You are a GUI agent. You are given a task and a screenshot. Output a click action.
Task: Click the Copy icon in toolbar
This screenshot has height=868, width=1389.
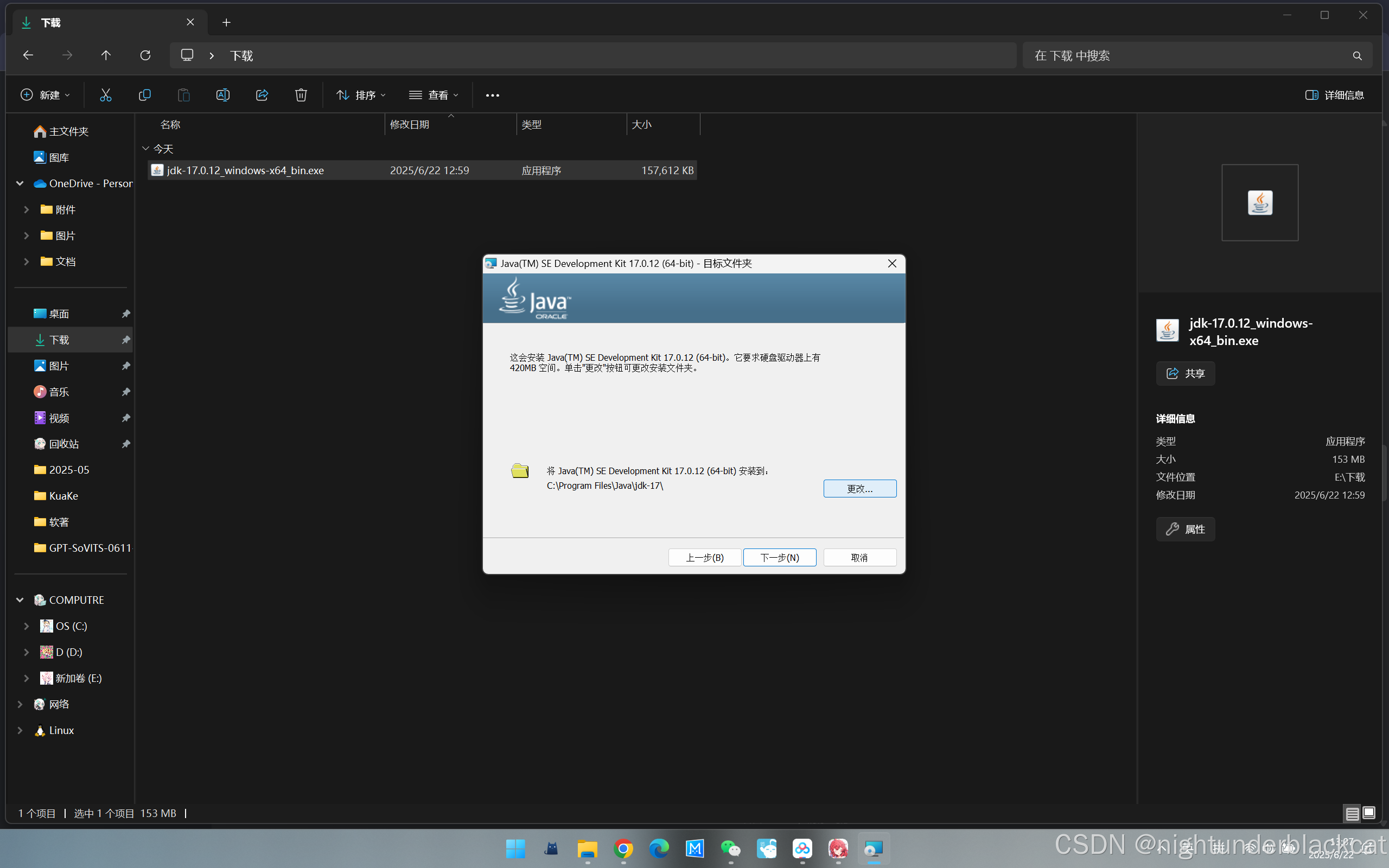tap(145, 95)
